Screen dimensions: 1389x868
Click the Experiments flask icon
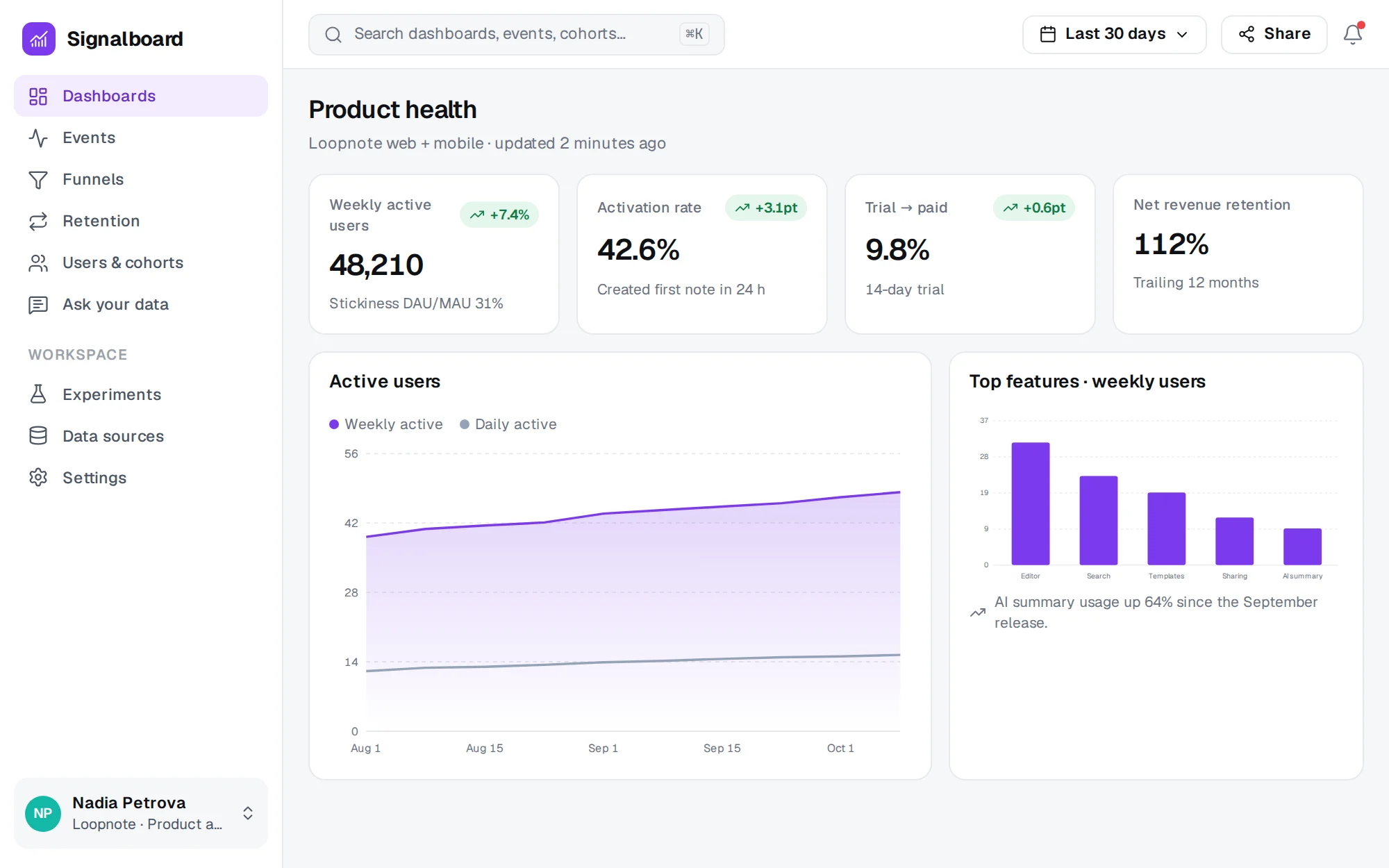click(38, 394)
